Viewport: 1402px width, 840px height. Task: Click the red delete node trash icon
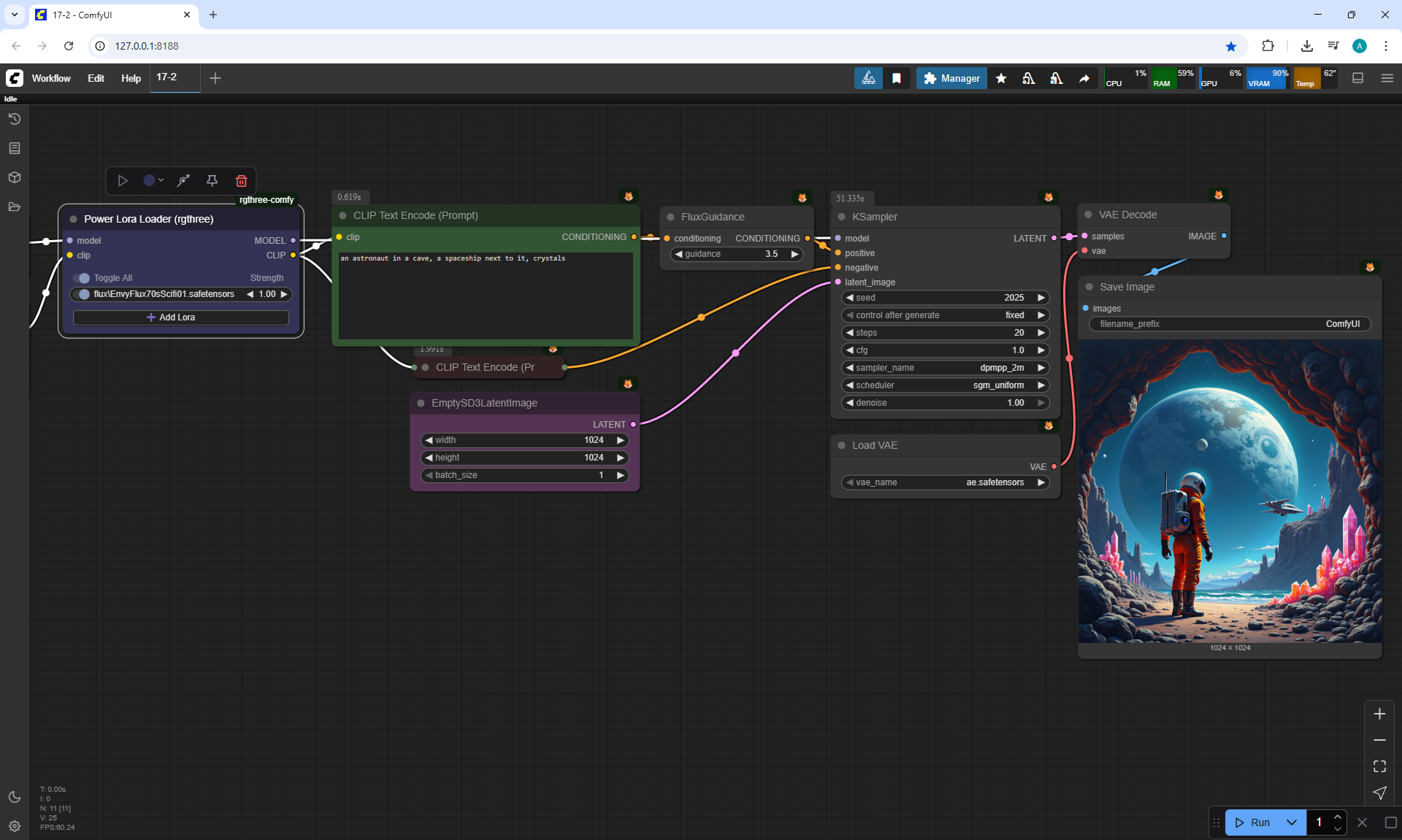pos(241,181)
